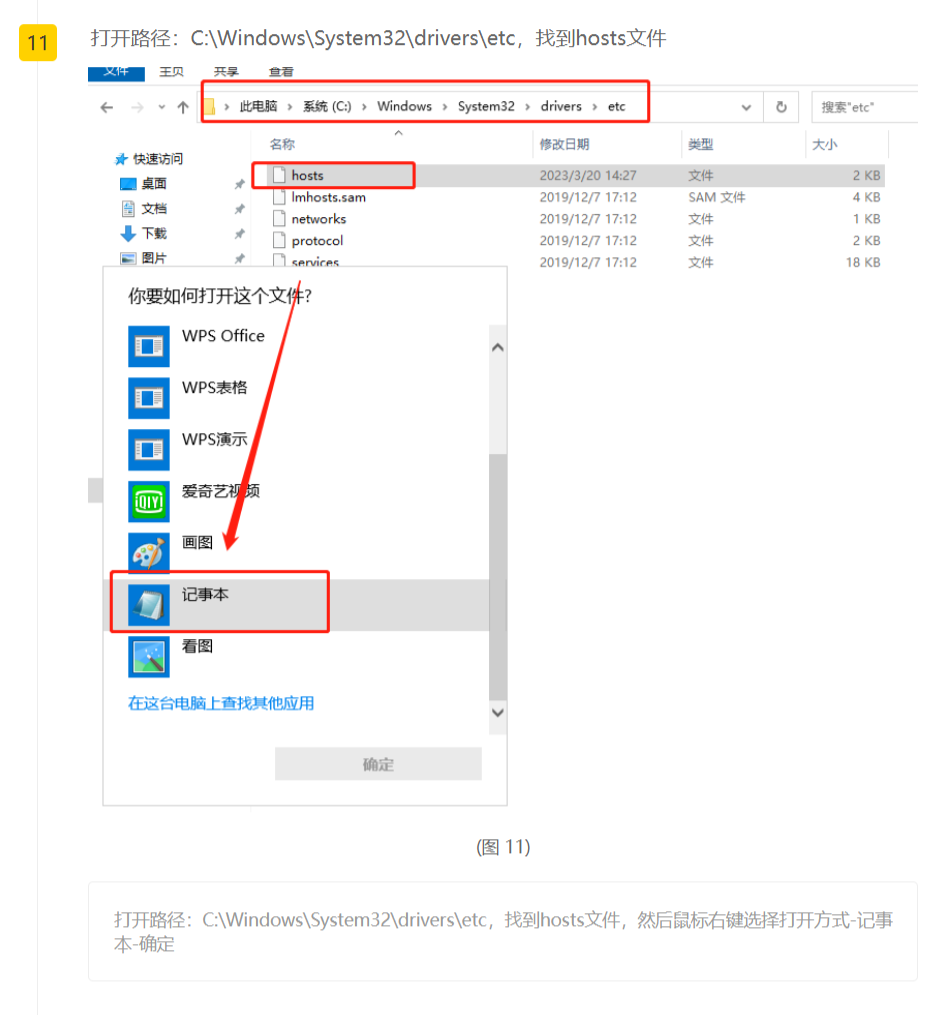
Task: Open the 主页 ribbon tab
Action: (172, 71)
